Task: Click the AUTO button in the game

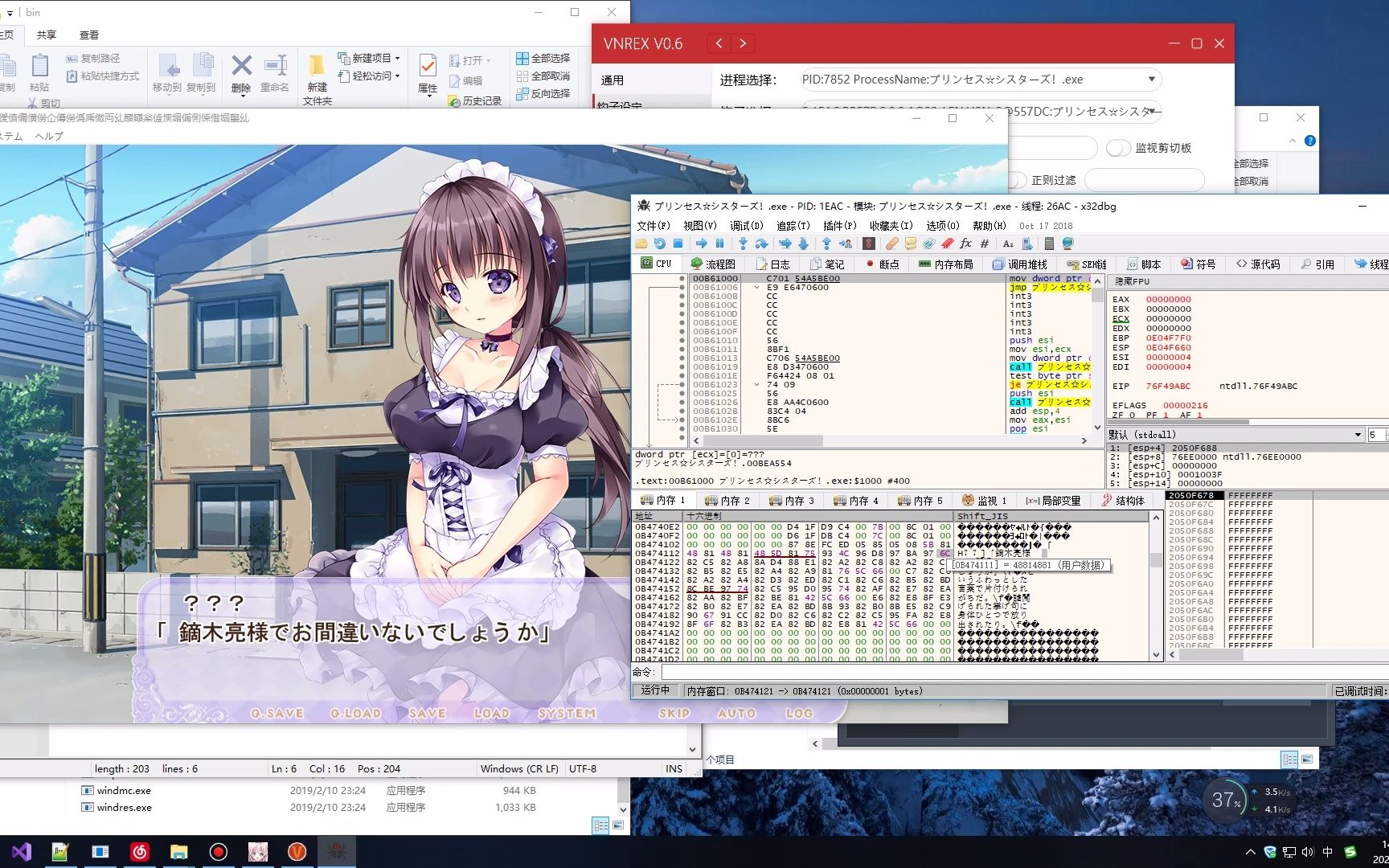Action: (x=736, y=713)
